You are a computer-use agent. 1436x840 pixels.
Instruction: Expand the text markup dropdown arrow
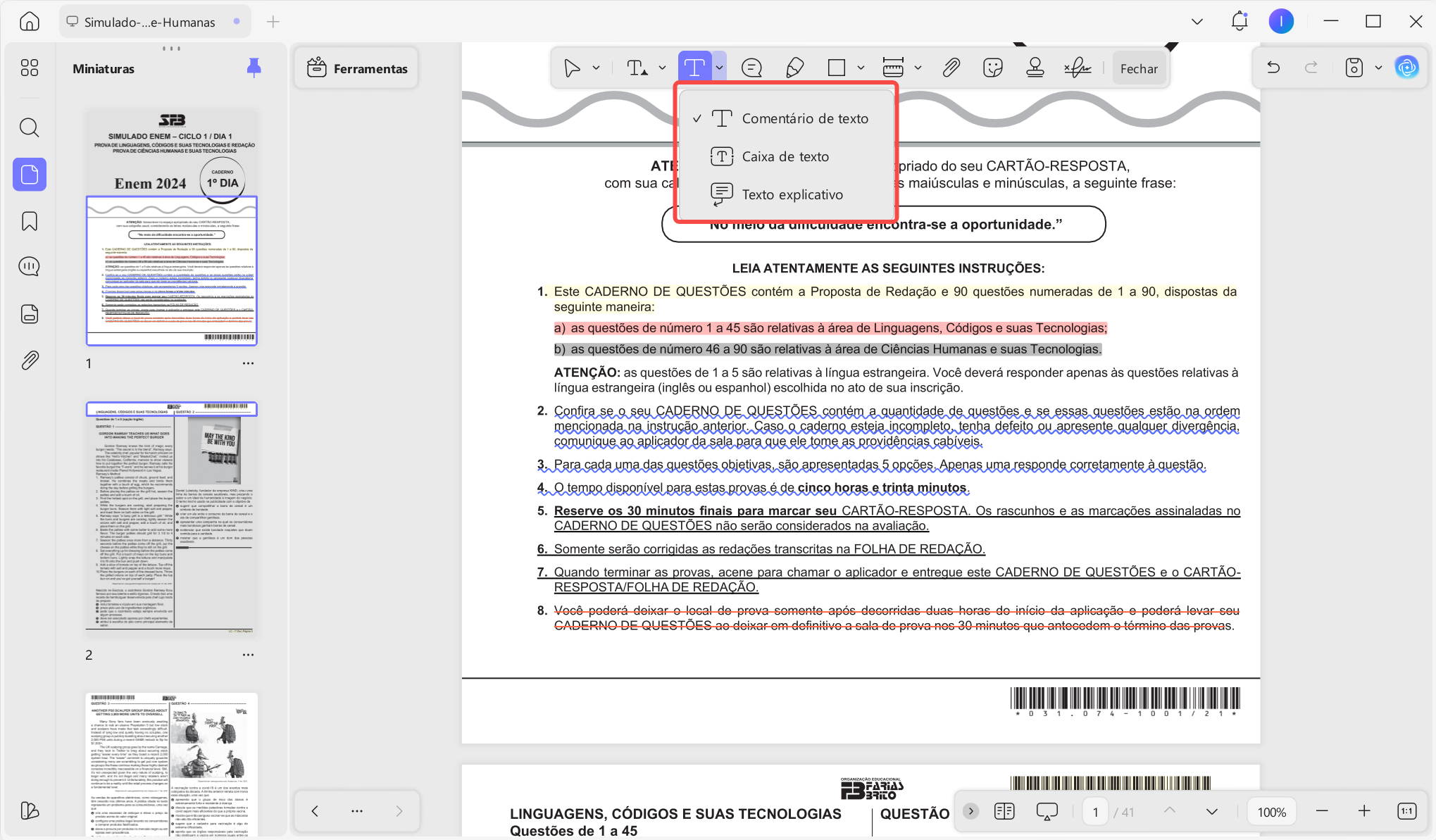662,68
